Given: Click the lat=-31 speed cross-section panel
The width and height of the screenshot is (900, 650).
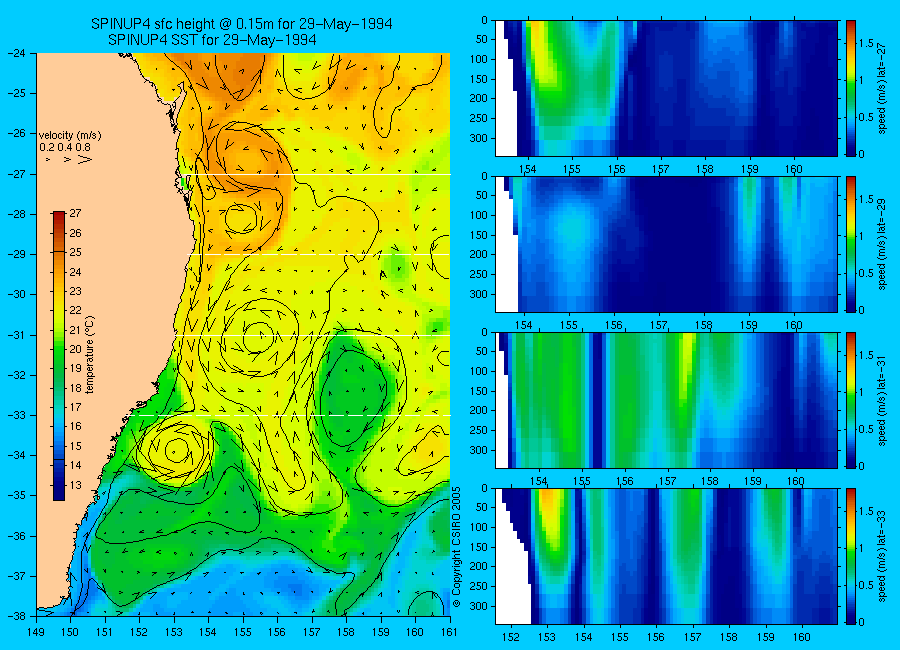Looking at the screenshot, I should [666, 401].
